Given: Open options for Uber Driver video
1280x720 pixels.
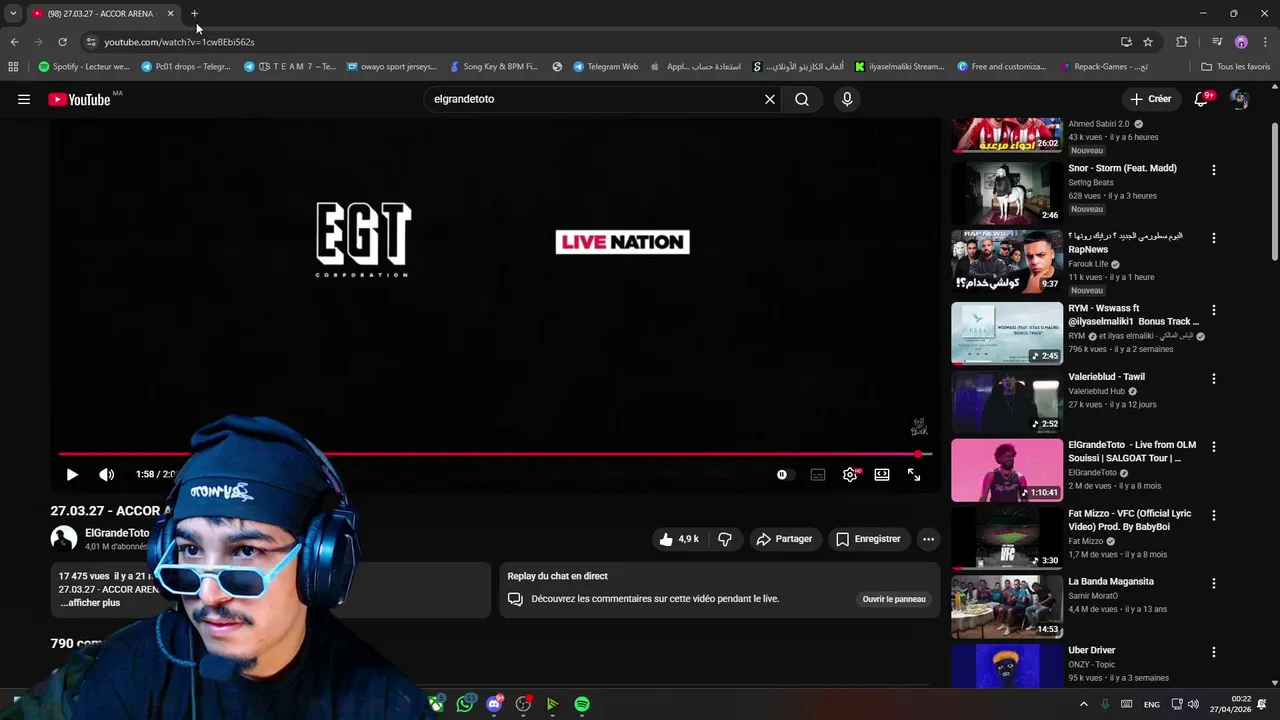Looking at the screenshot, I should tap(1214, 652).
